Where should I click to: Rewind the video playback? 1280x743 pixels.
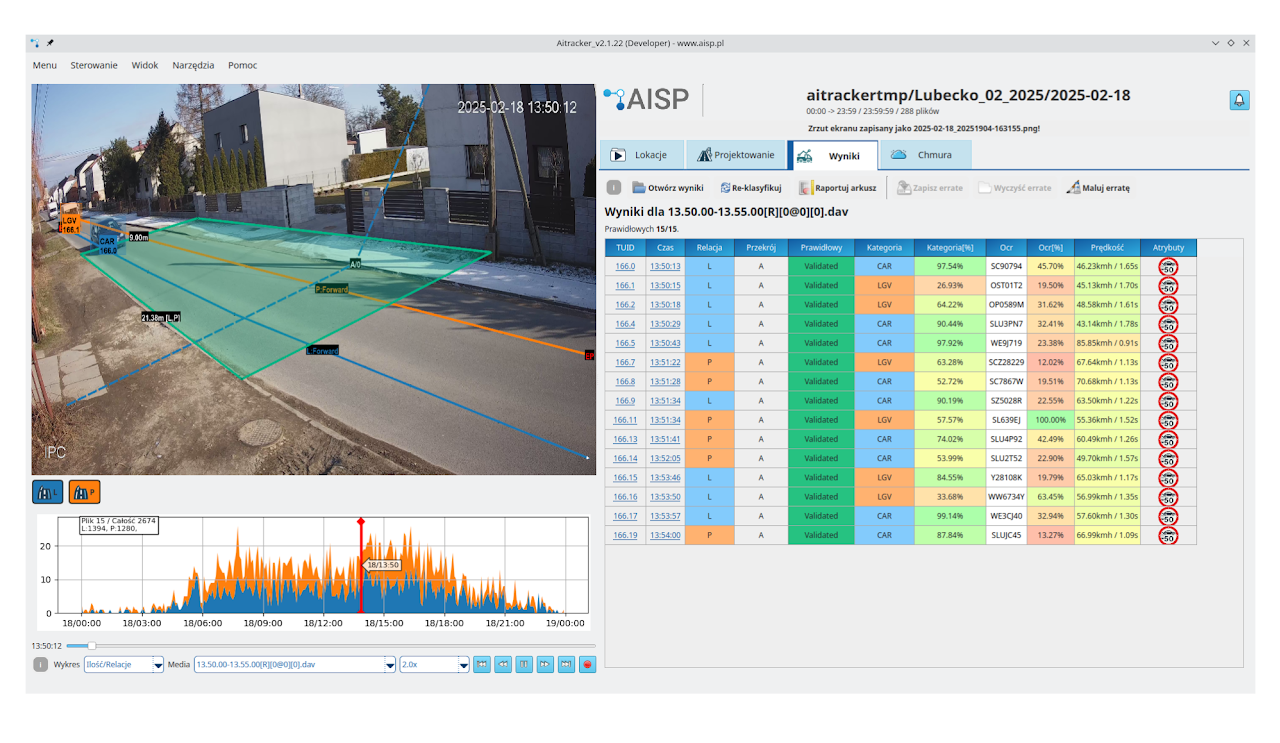pyautogui.click(x=503, y=664)
